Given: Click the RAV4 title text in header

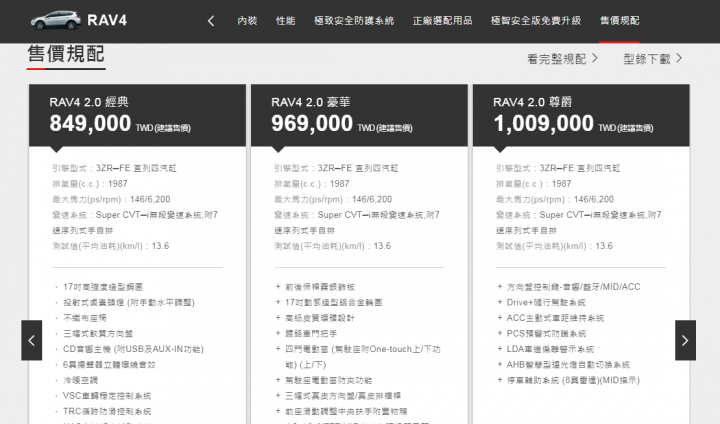Looking at the screenshot, I should (x=107, y=20).
